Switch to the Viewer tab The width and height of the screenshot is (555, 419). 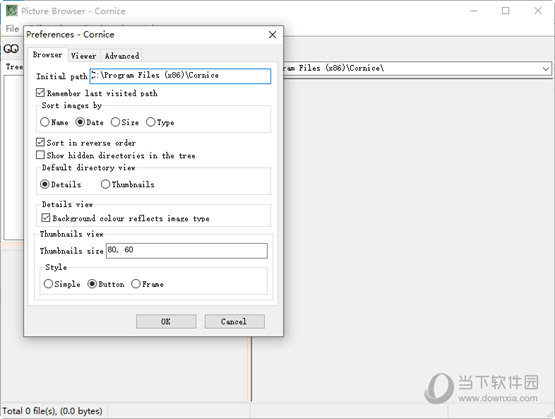[84, 56]
